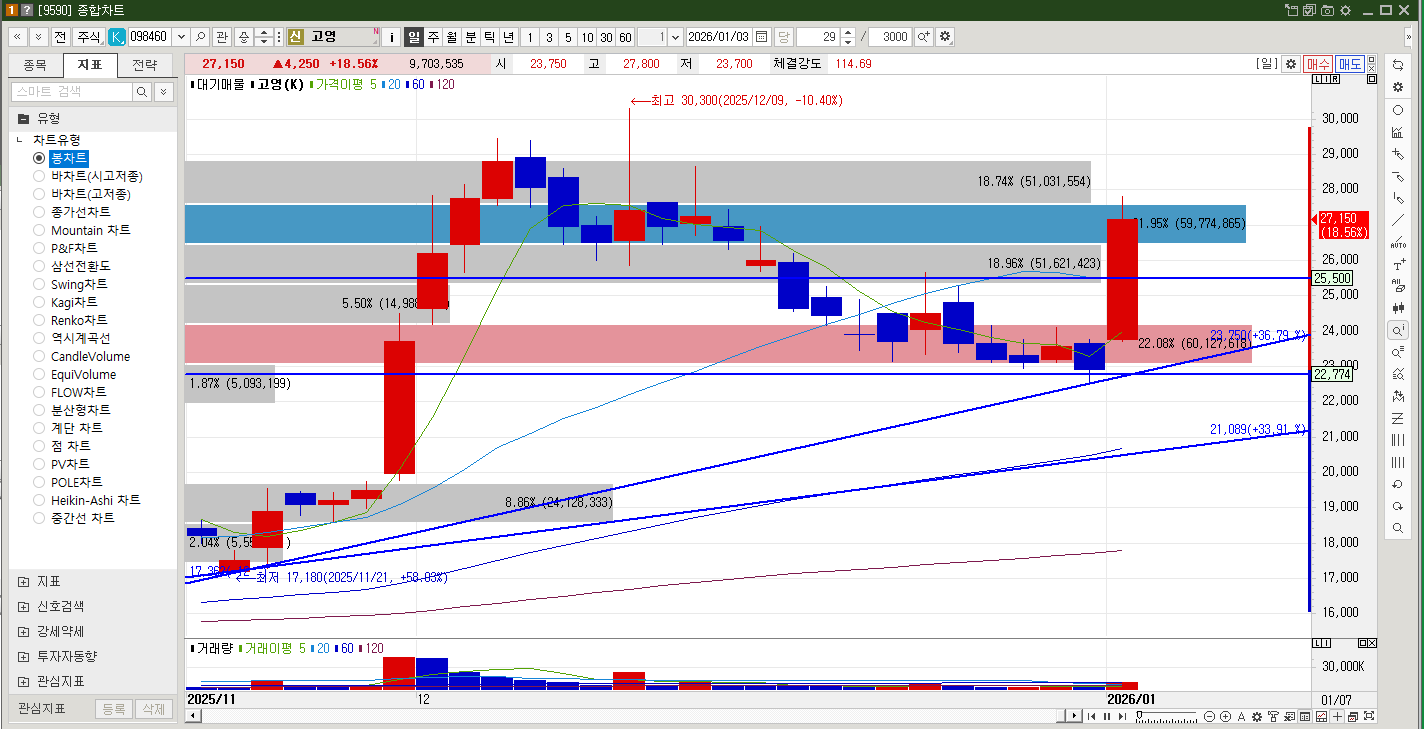Screen dimensions: 1424x729
Task: Open chart settings gear in top toolbar
Action: click(945, 36)
